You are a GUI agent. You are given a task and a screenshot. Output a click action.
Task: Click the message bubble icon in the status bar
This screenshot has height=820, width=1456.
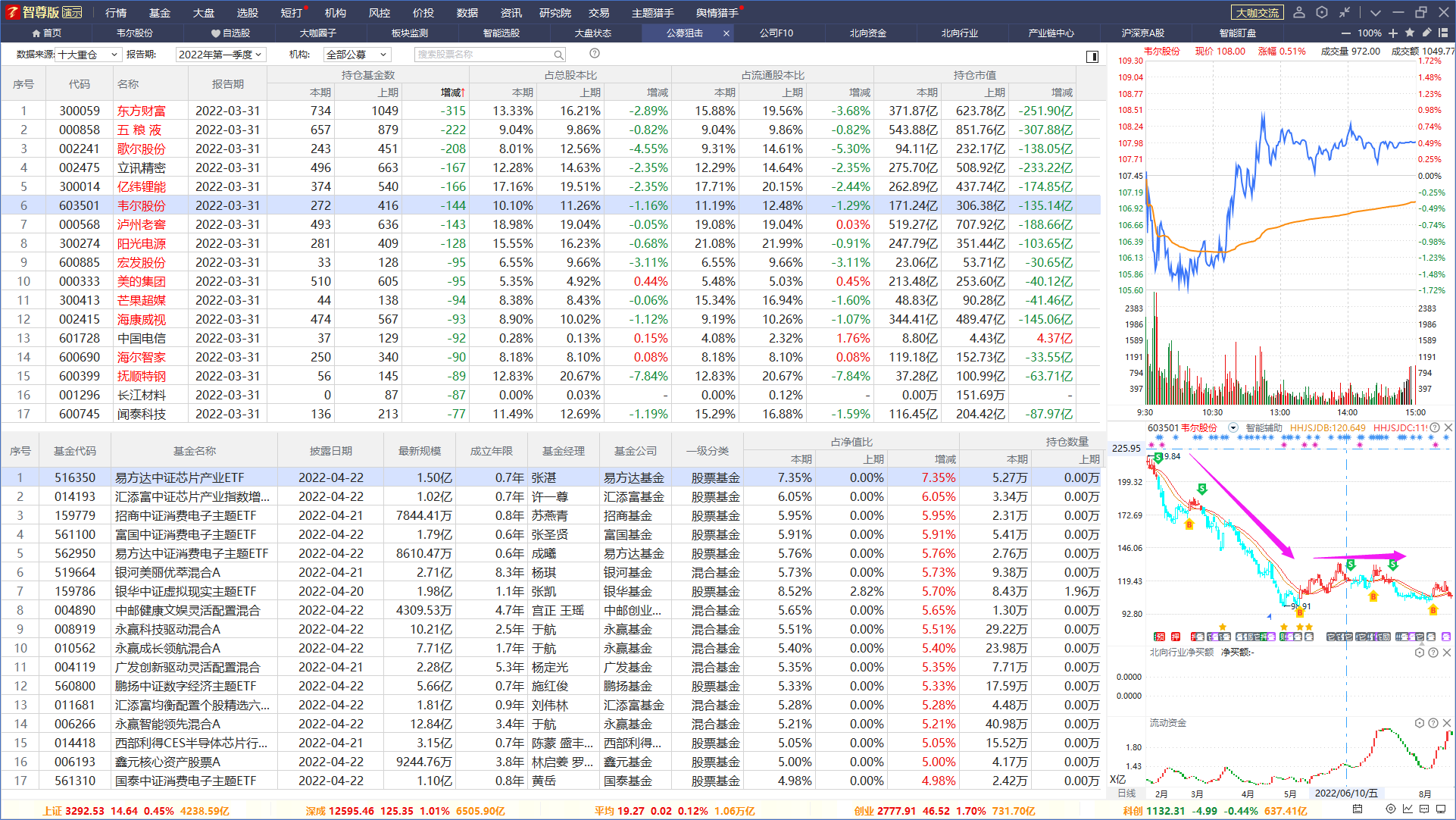(x=1424, y=809)
